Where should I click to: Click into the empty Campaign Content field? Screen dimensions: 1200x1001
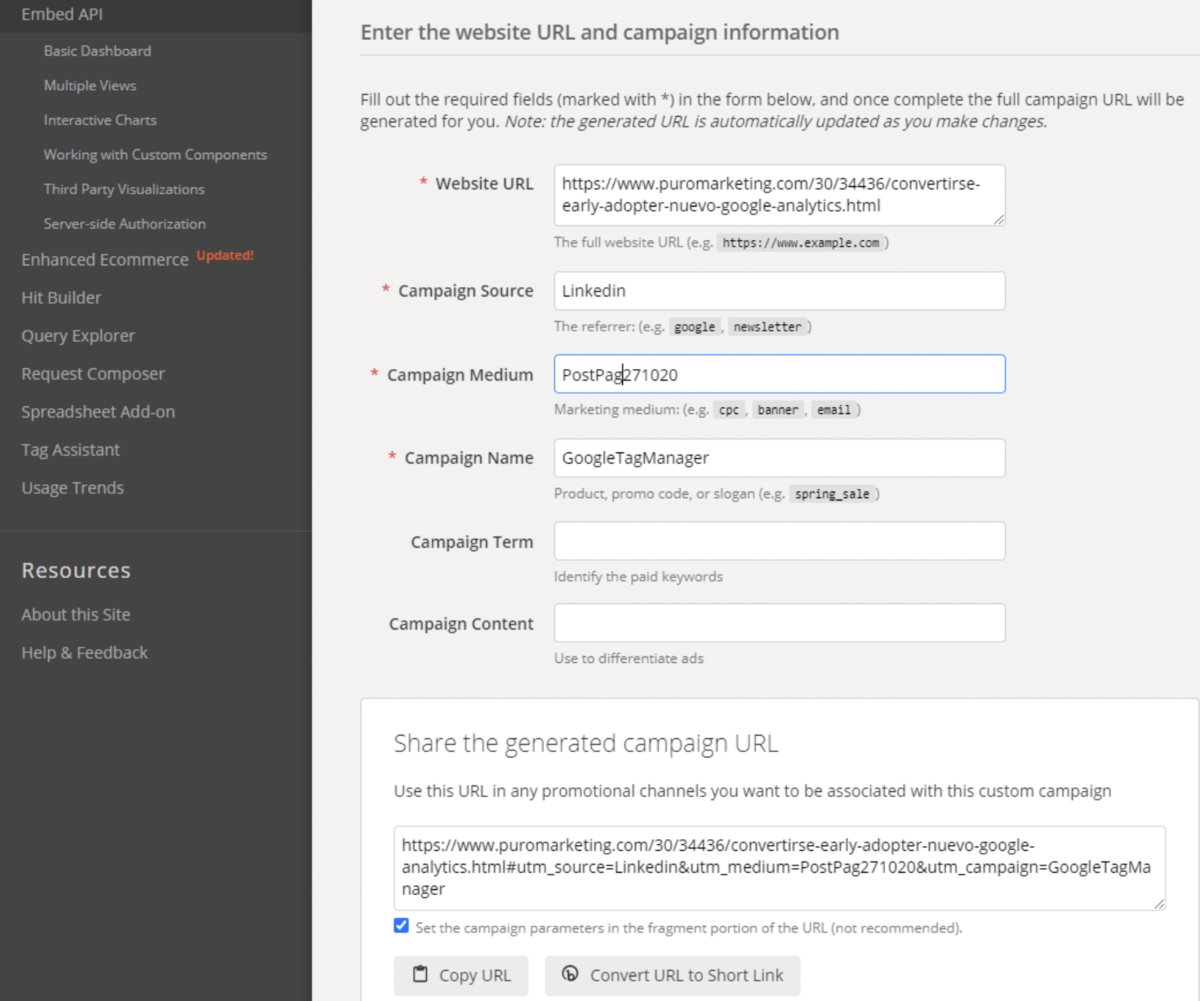coord(780,623)
